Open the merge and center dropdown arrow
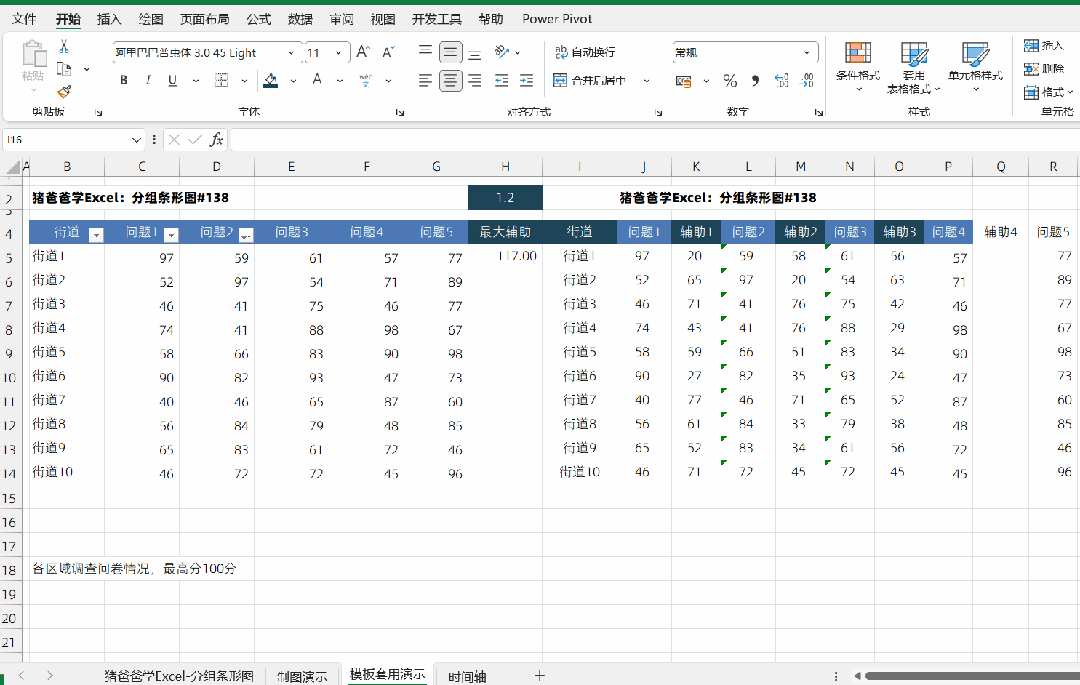The image size is (1080, 685). 647,81
